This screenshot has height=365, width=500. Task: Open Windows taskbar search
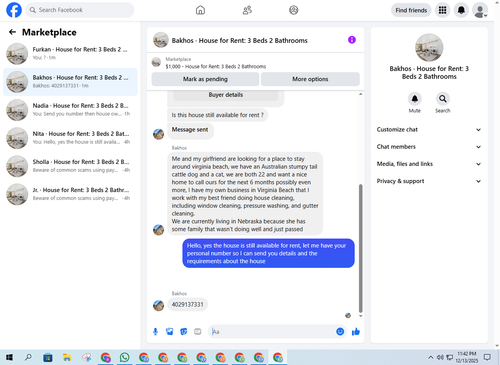click(28, 358)
